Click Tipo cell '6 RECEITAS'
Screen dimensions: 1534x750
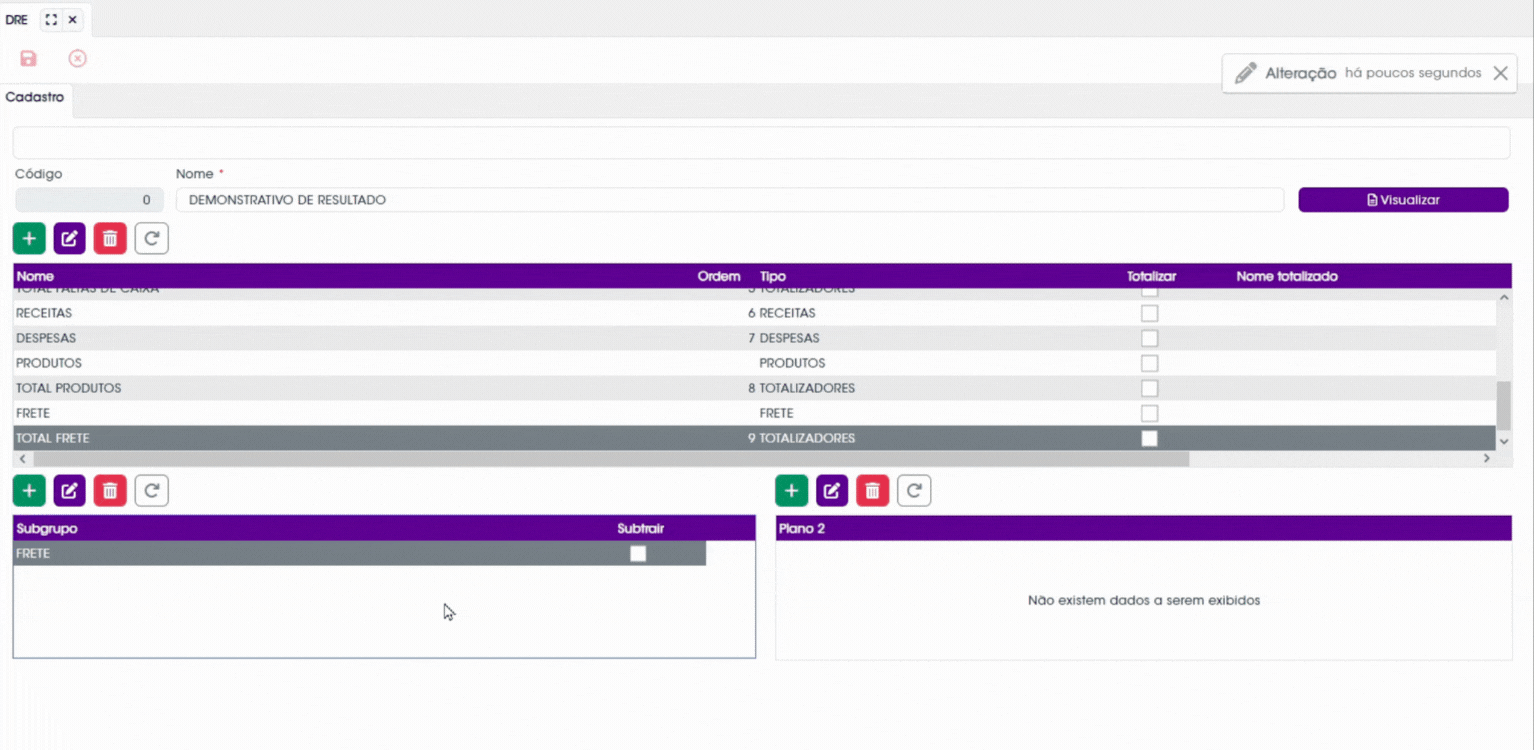click(x=782, y=313)
